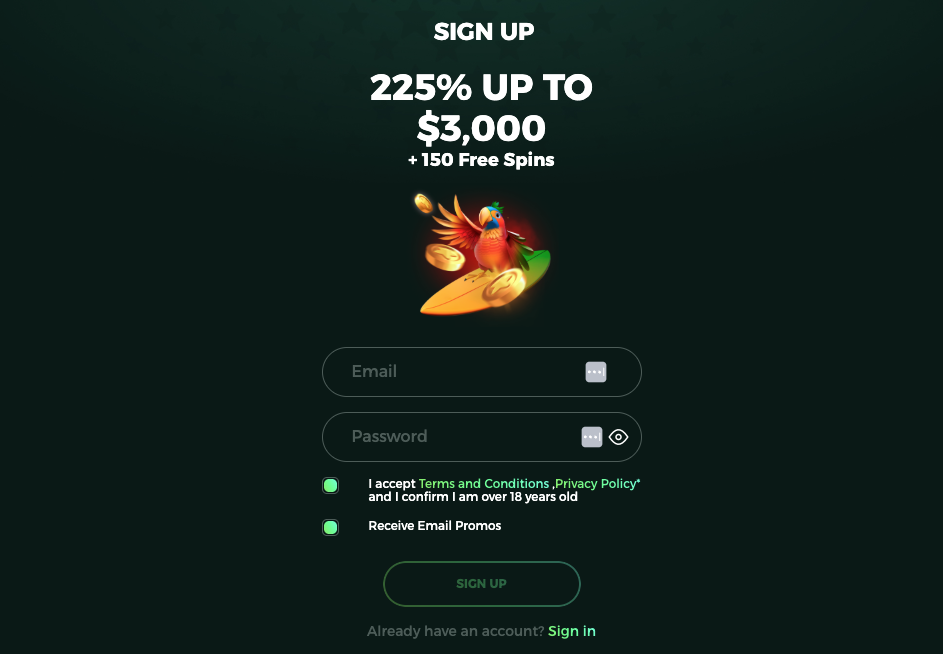
Task: Click the autofill icon in Password field
Action: pos(591,437)
